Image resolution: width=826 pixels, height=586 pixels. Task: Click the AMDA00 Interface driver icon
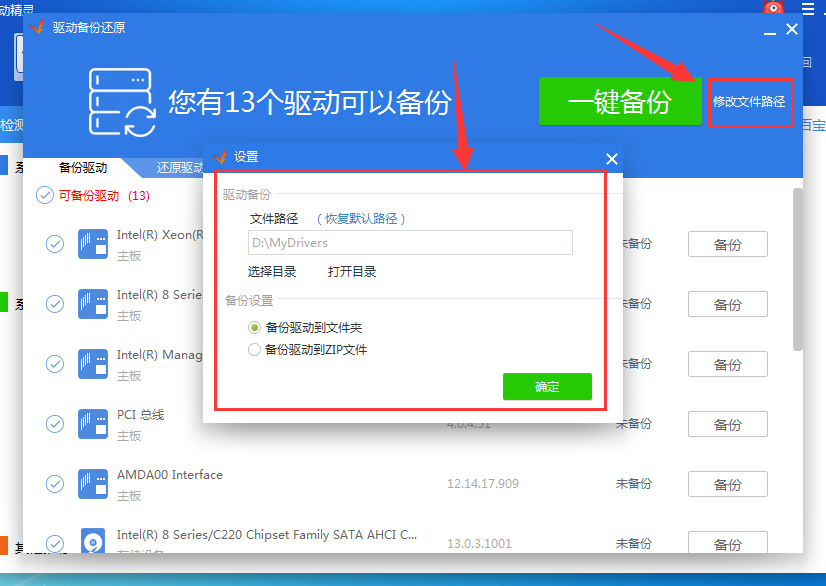(94, 484)
